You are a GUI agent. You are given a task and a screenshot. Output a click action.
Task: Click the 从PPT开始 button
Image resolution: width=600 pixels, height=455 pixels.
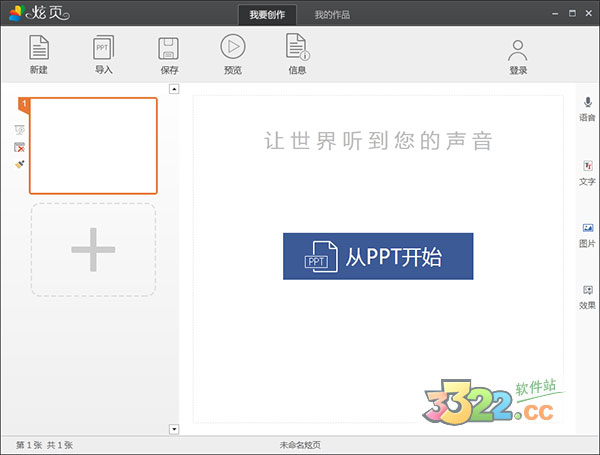point(378,256)
